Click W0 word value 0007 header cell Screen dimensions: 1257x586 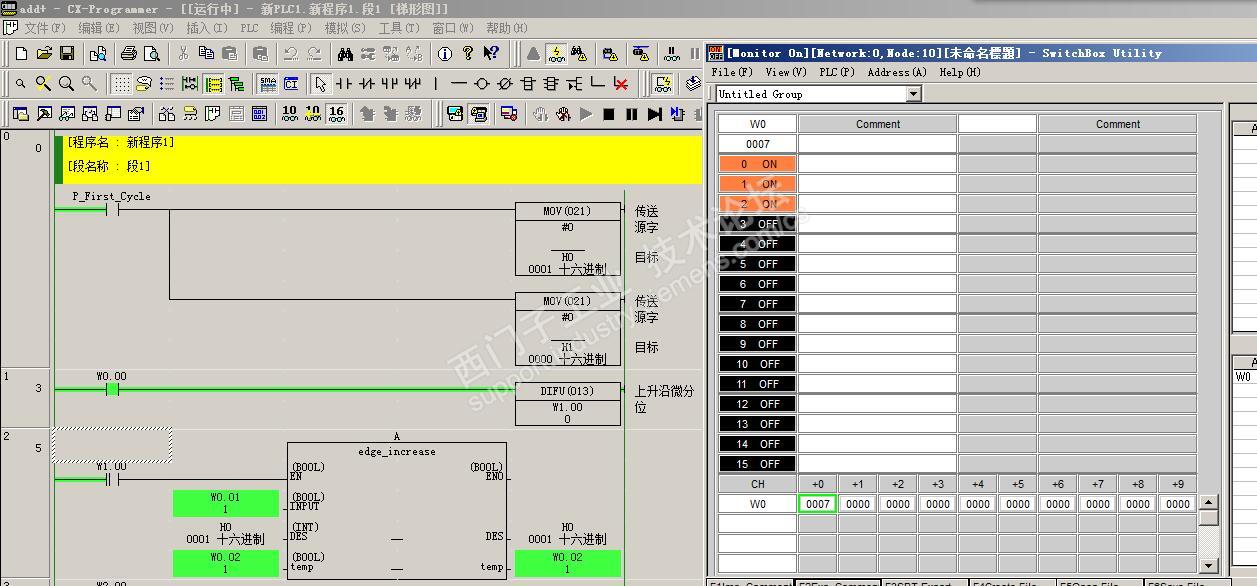tap(757, 144)
